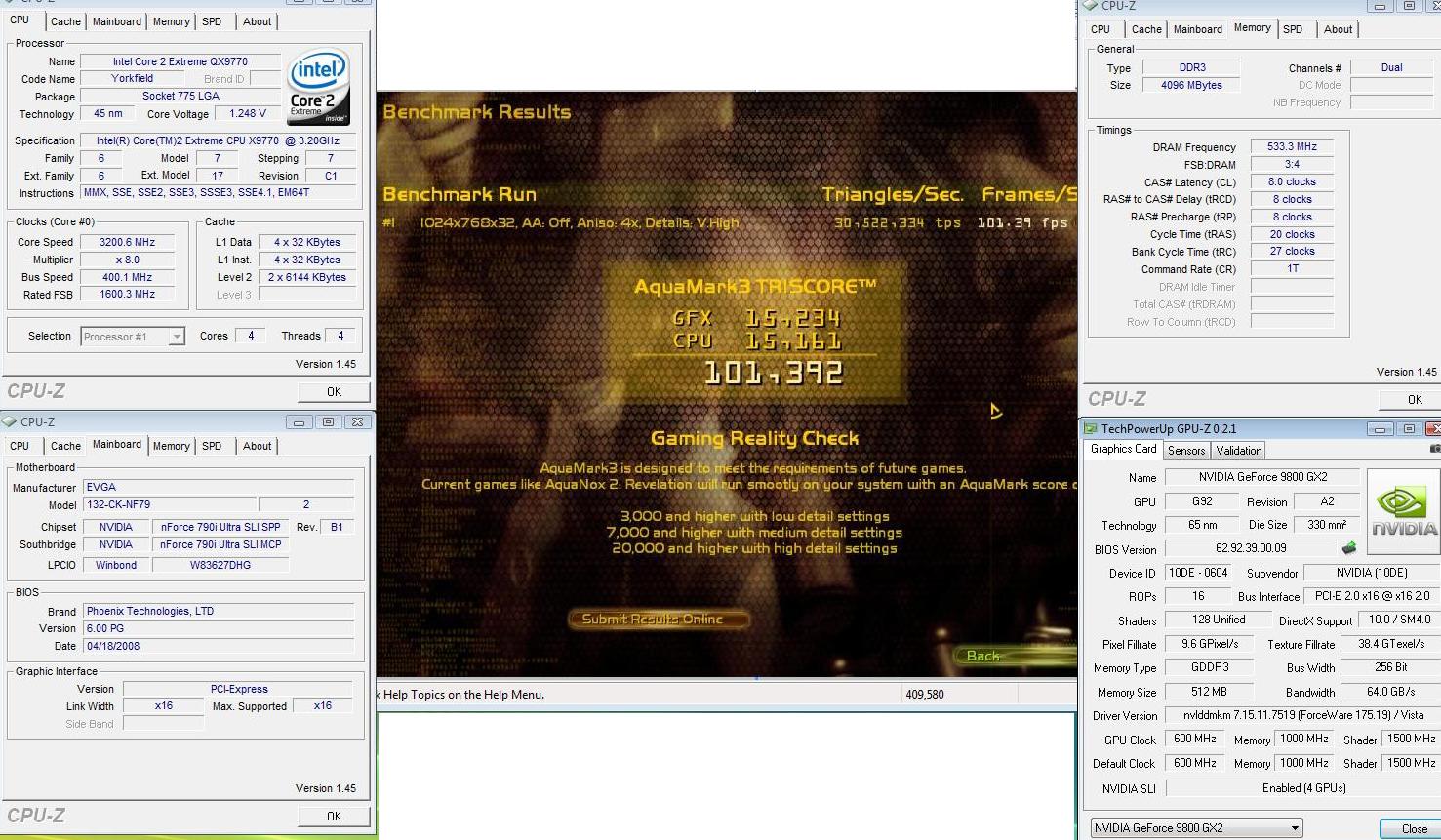Click the CAS# Latency value 8.0 clocks
The width and height of the screenshot is (1441, 840).
click(x=1292, y=182)
